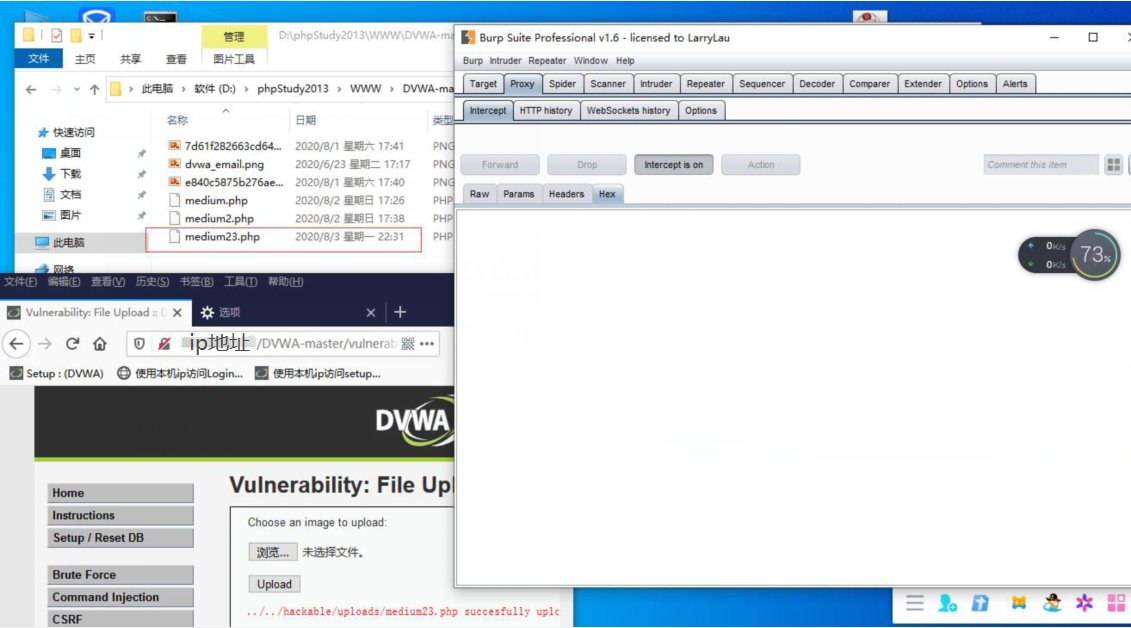The height and width of the screenshot is (628, 1131).
Task: Click the Action button in Burp
Action: (x=761, y=165)
